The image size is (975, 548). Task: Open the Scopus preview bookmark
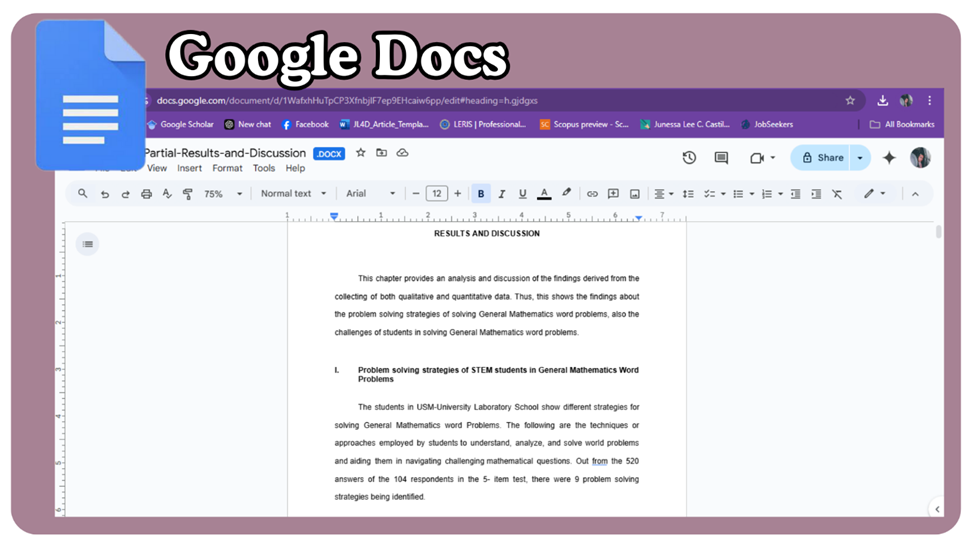(x=584, y=124)
